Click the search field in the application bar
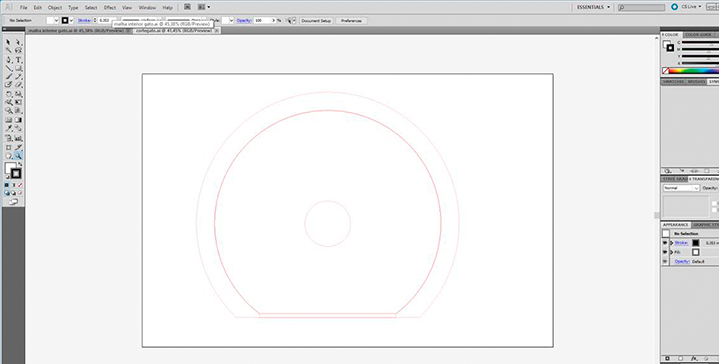719x364 pixels. tap(641, 7)
